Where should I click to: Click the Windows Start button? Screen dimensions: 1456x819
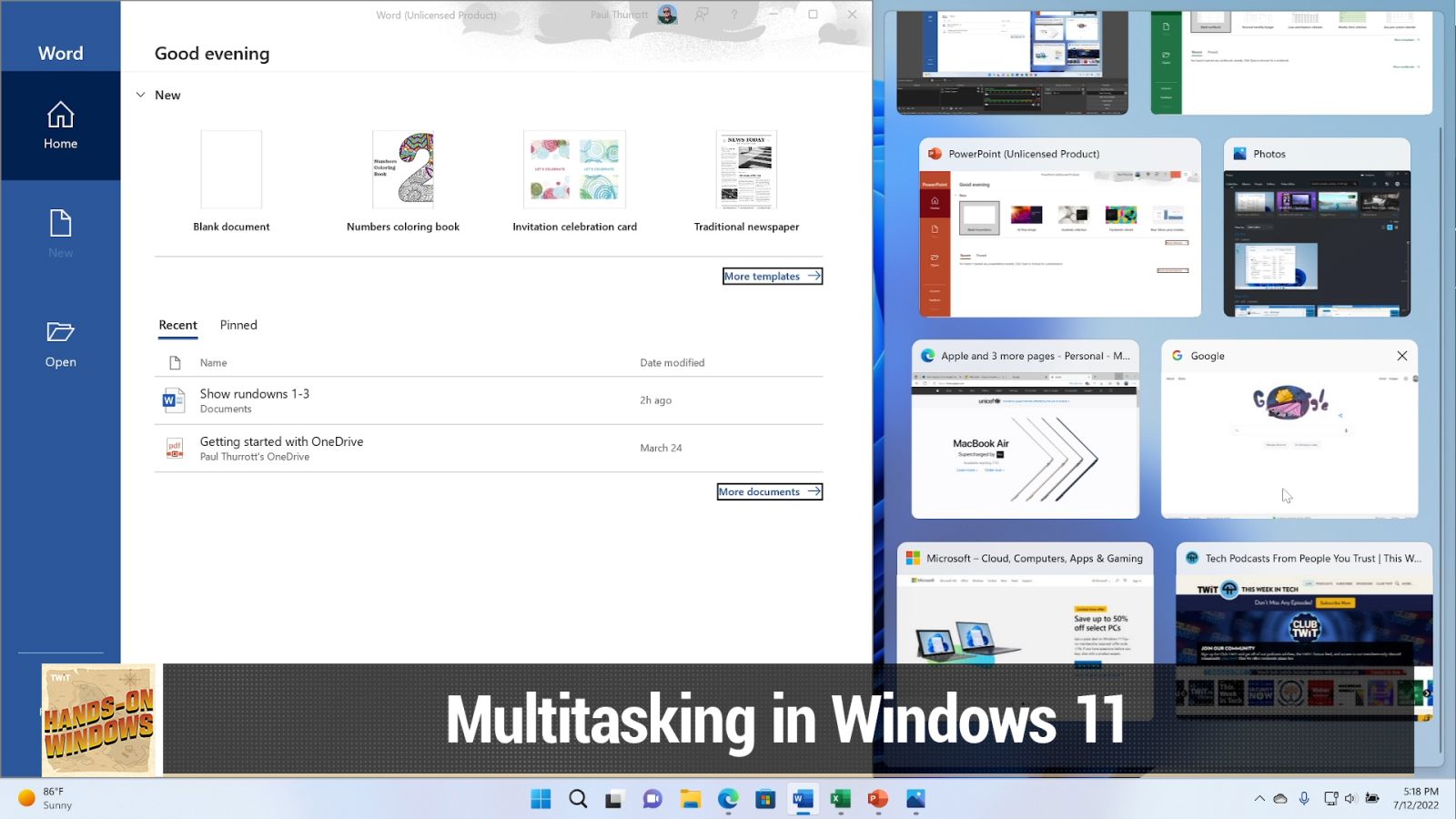pos(540,798)
